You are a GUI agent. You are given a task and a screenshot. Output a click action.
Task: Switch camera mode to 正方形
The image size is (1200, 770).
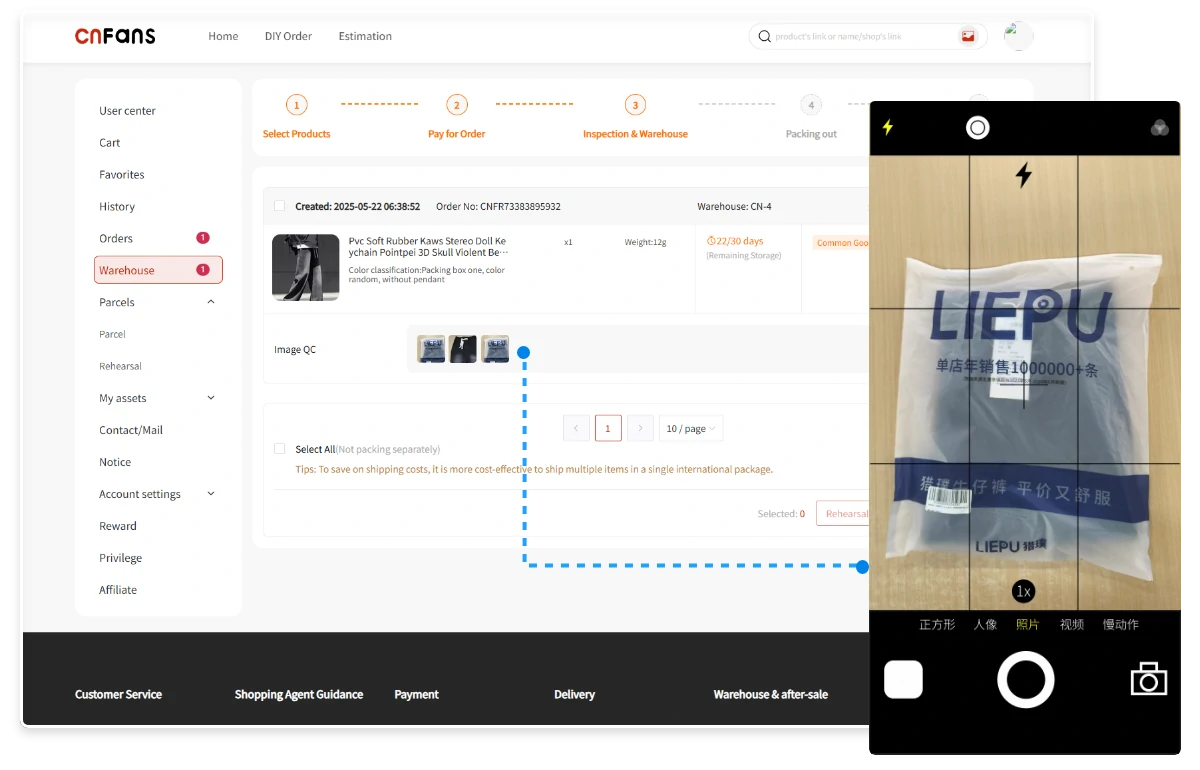[937, 624]
